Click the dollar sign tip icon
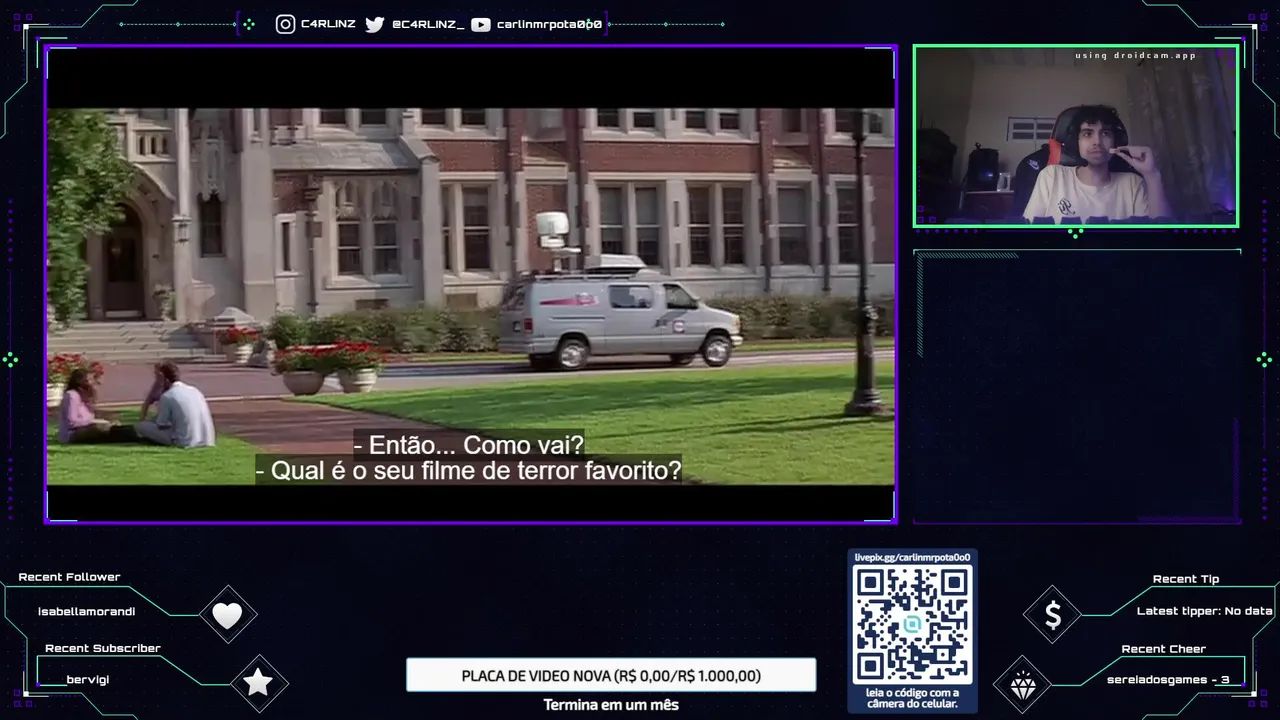Screen dimensions: 1280x720 pyautogui.click(x=1052, y=615)
